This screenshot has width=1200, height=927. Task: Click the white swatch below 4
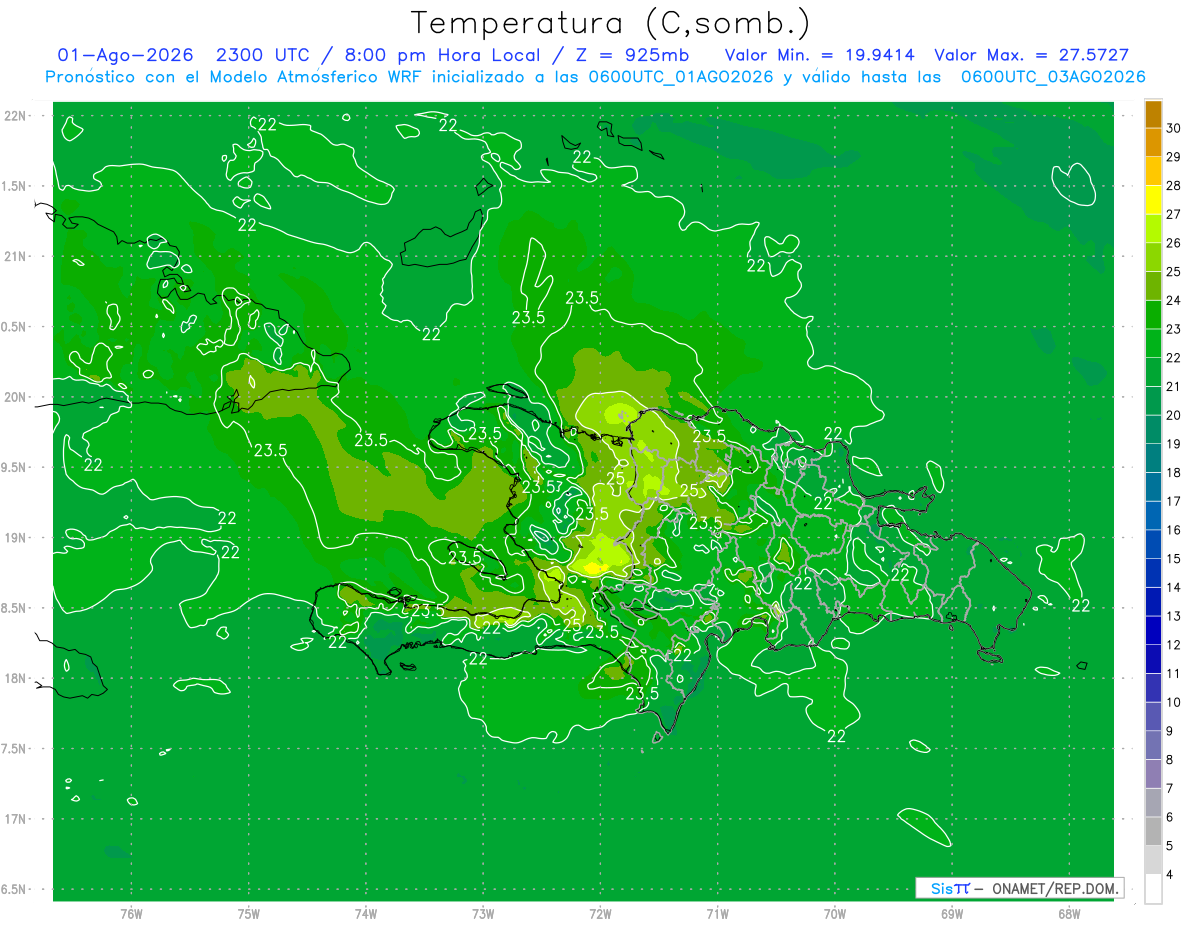(x=1154, y=889)
